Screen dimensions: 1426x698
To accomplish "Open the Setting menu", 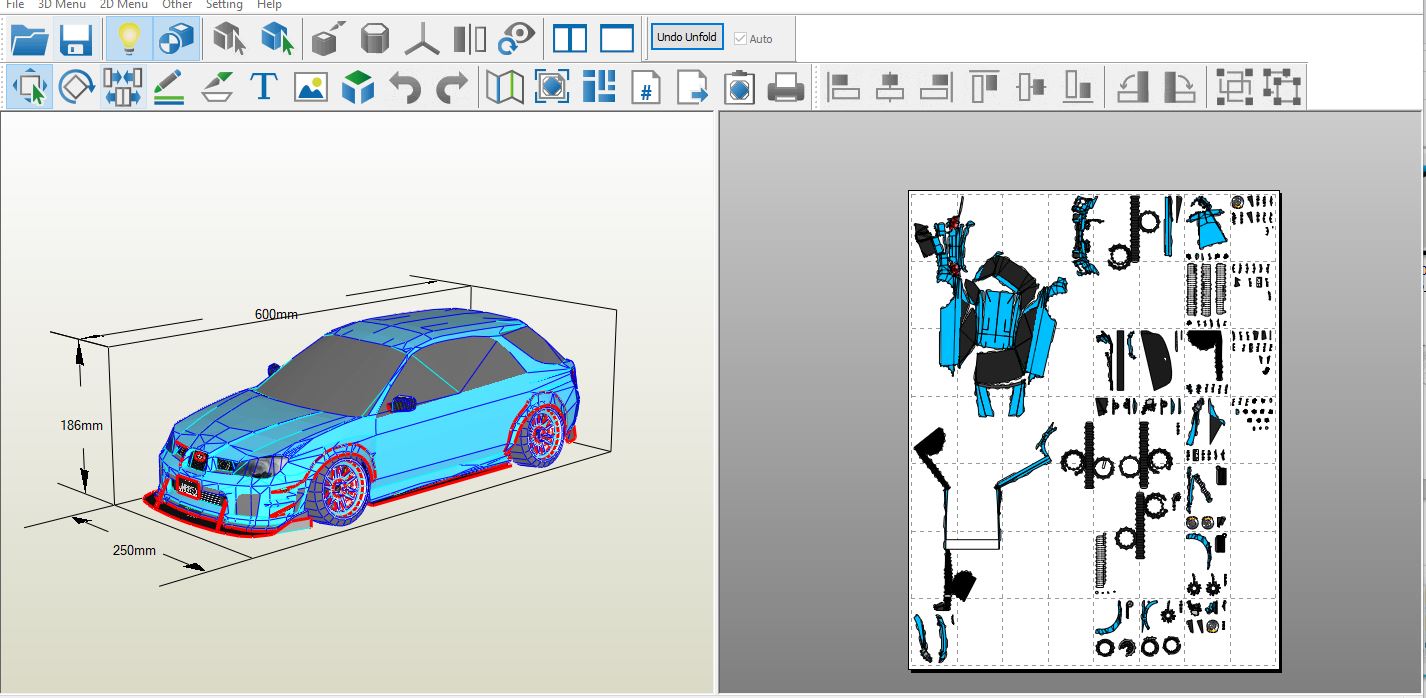I will (224, 5).
